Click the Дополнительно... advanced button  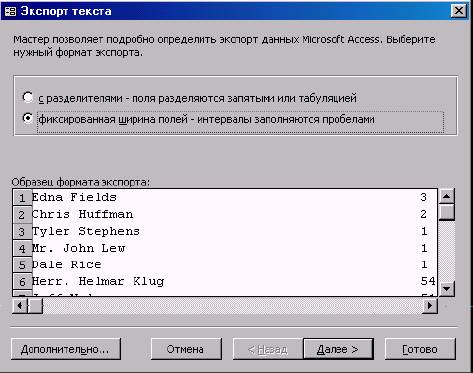(66, 349)
